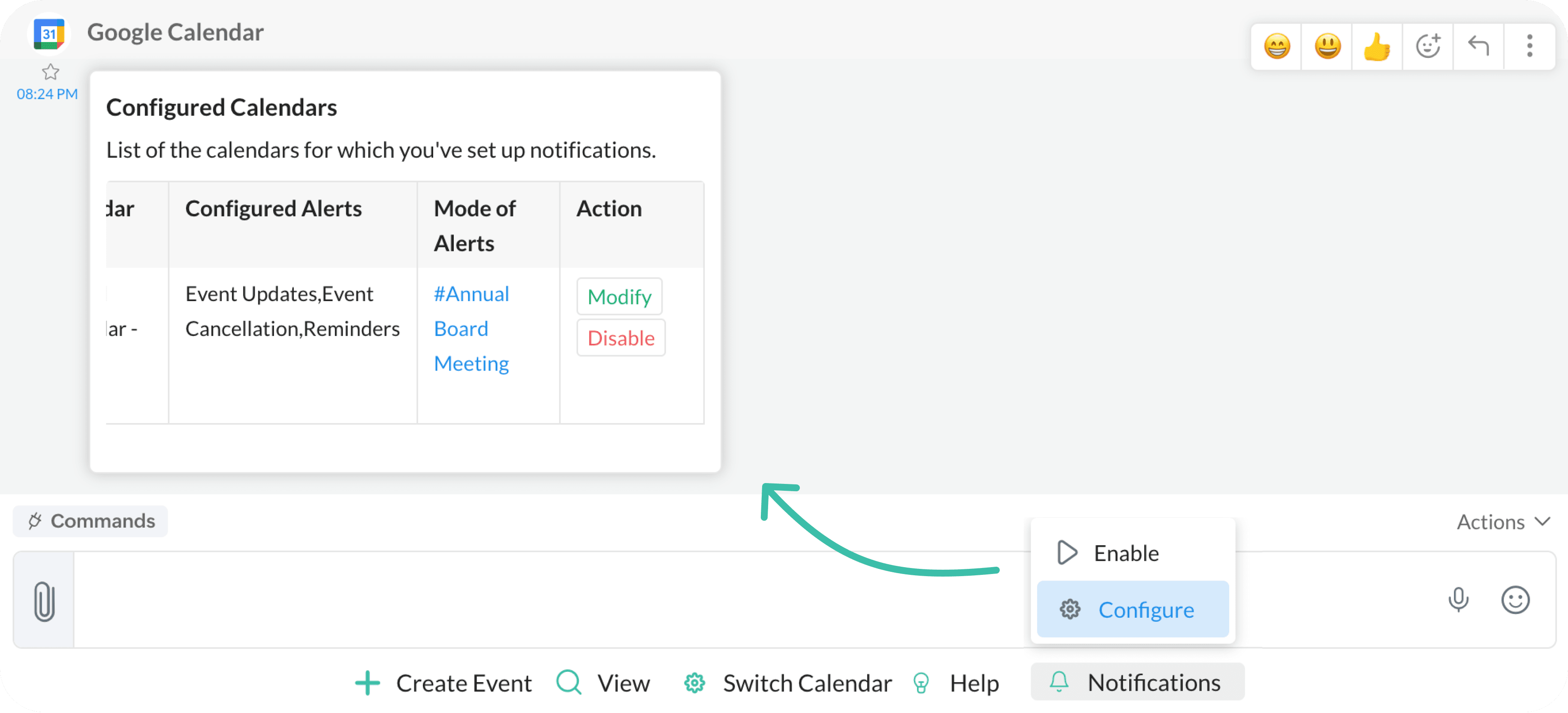React with the smiley face emoji
The height and width of the screenshot is (713, 1568).
[1327, 46]
